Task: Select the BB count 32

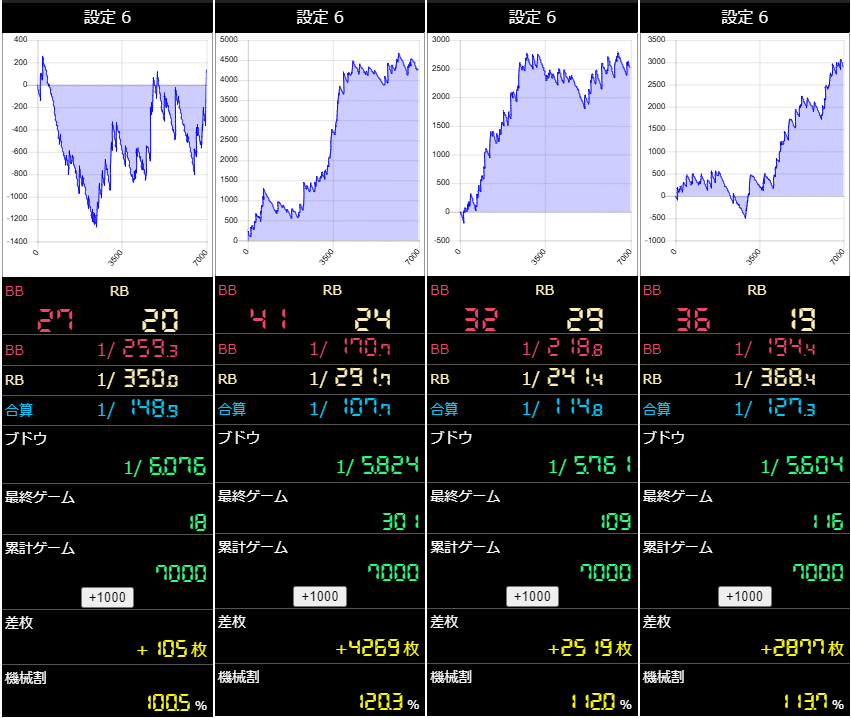Action: coord(481,319)
